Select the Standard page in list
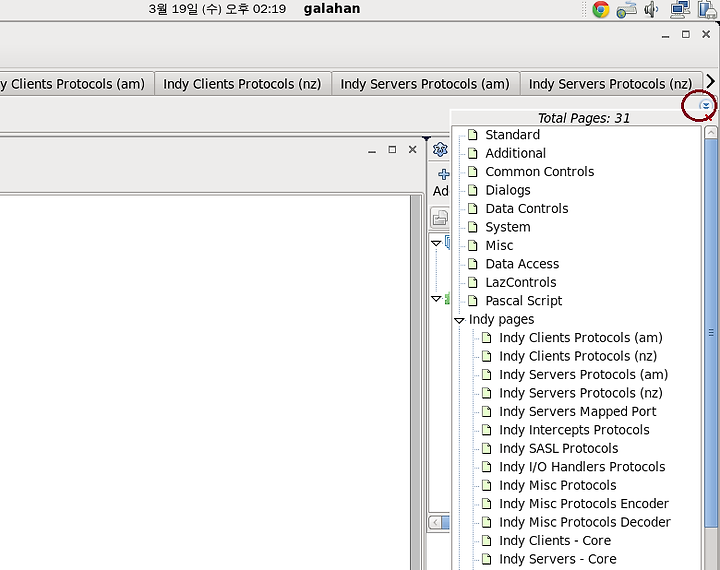 (512, 135)
